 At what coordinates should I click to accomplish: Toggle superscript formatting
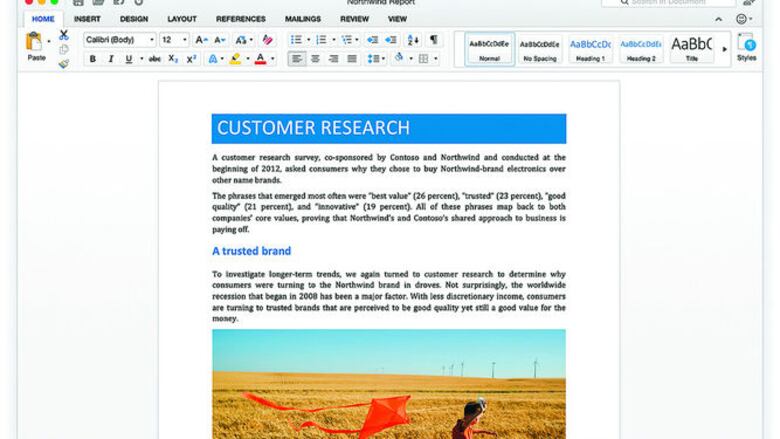[x=192, y=59]
